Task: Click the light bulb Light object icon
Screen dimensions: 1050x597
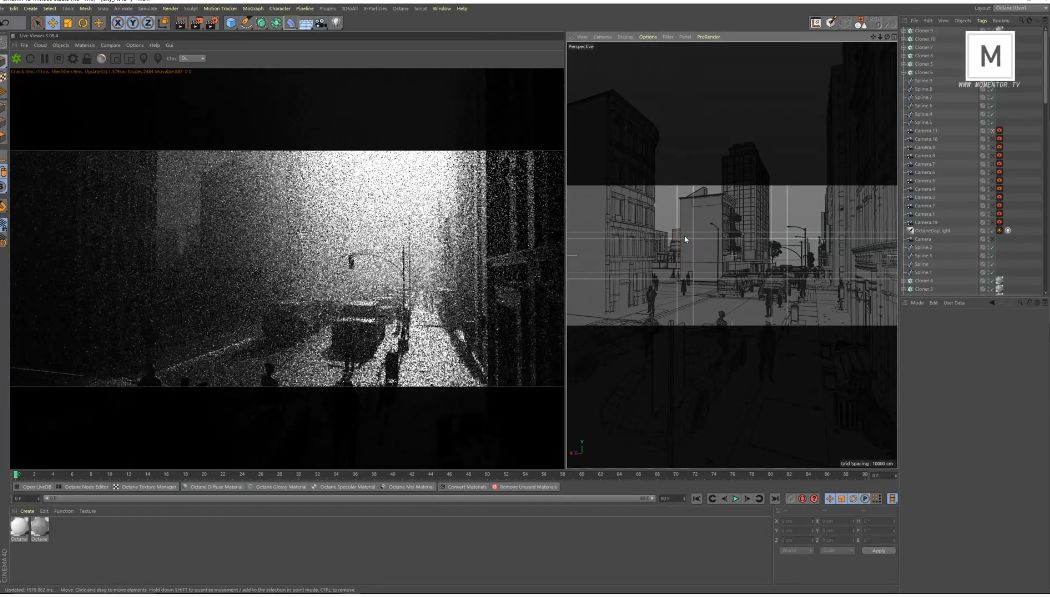Action: tap(336, 23)
